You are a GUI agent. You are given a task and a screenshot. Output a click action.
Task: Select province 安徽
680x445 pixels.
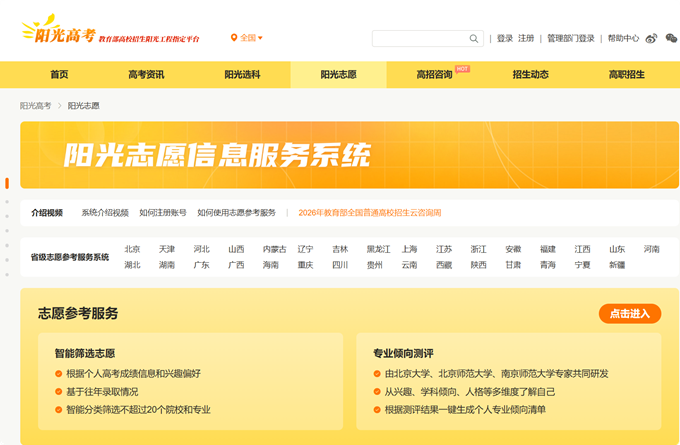click(513, 249)
